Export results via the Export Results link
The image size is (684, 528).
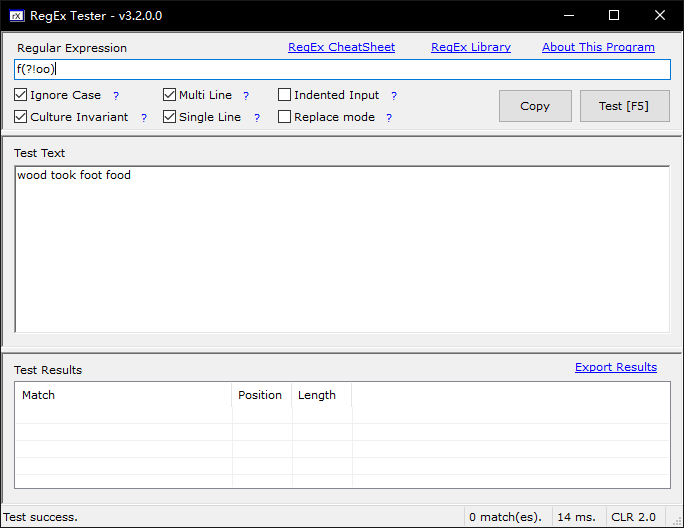(615, 367)
